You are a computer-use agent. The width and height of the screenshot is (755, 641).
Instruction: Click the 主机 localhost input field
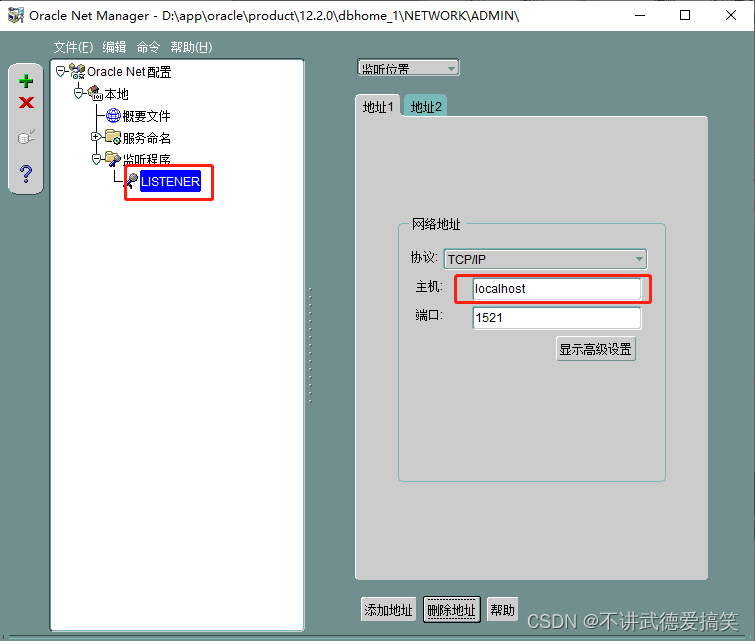point(557,289)
